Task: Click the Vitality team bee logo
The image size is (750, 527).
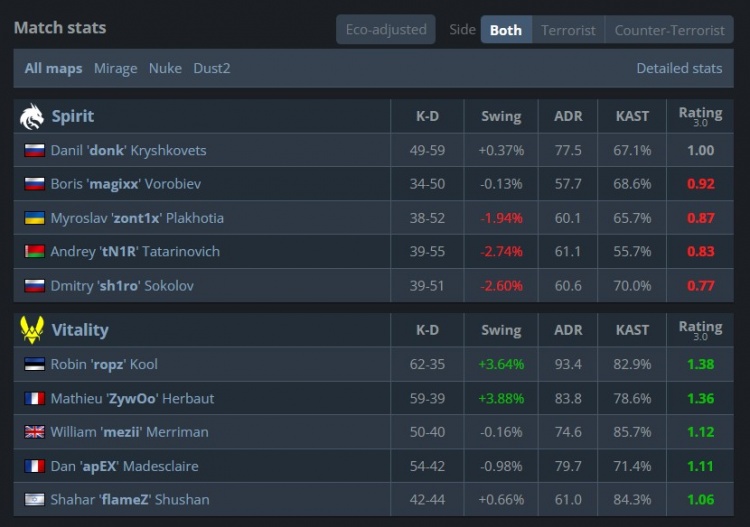Action: click(x=32, y=330)
